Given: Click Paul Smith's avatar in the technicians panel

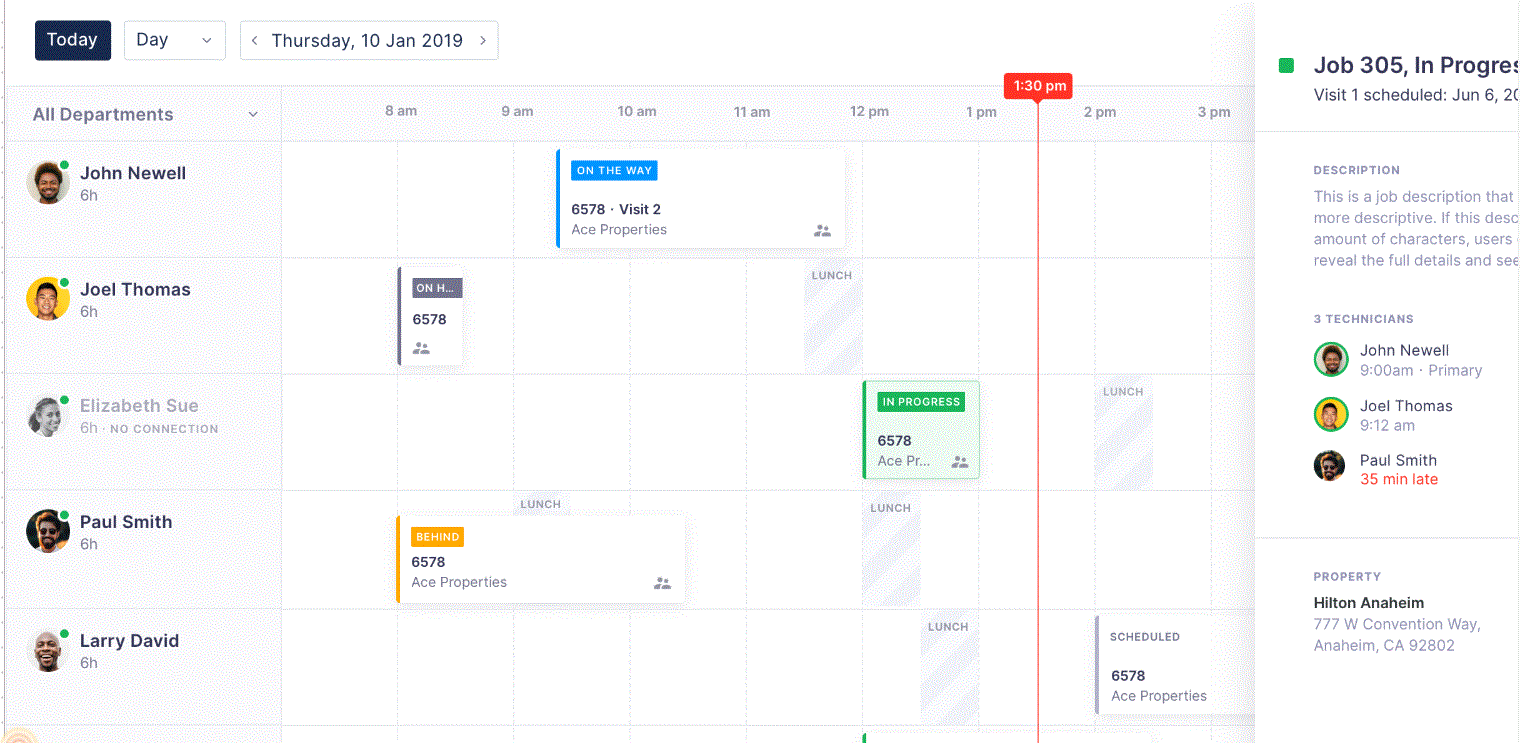Looking at the screenshot, I should [x=1331, y=466].
